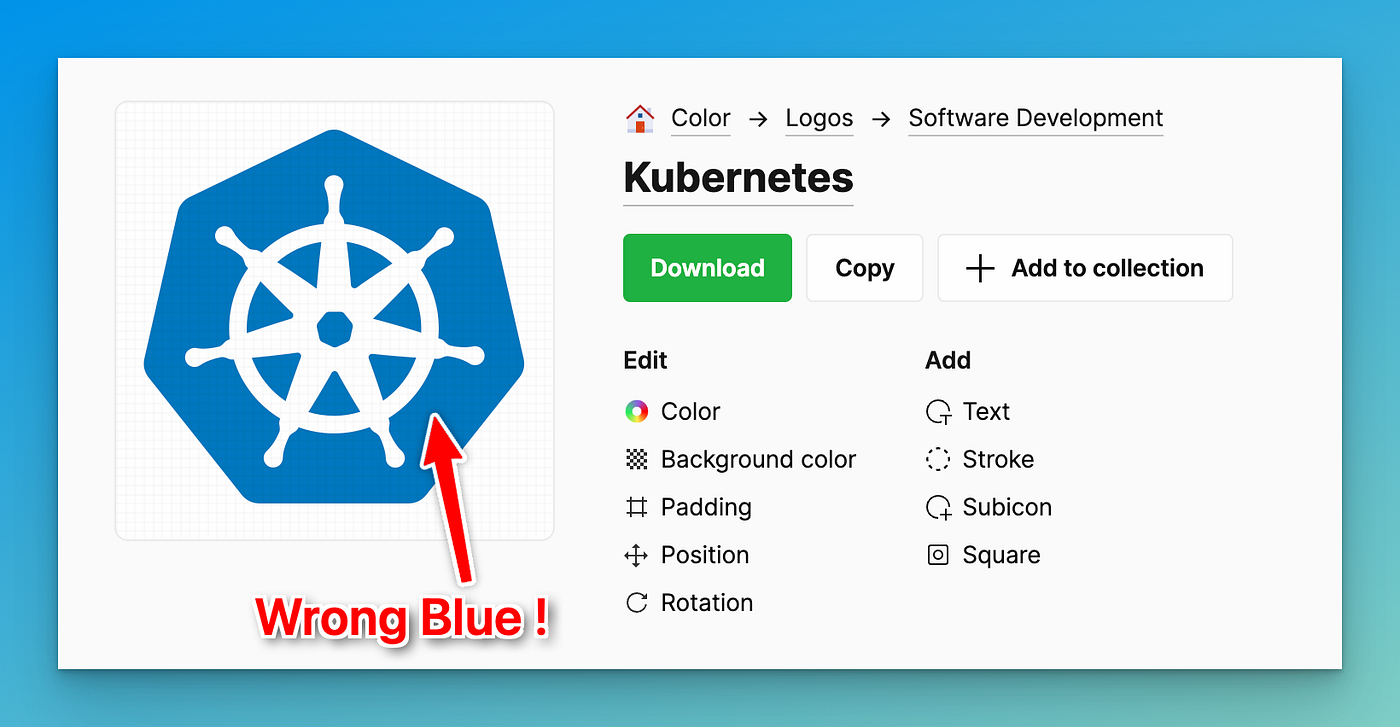Select the Position tool

tap(704, 555)
